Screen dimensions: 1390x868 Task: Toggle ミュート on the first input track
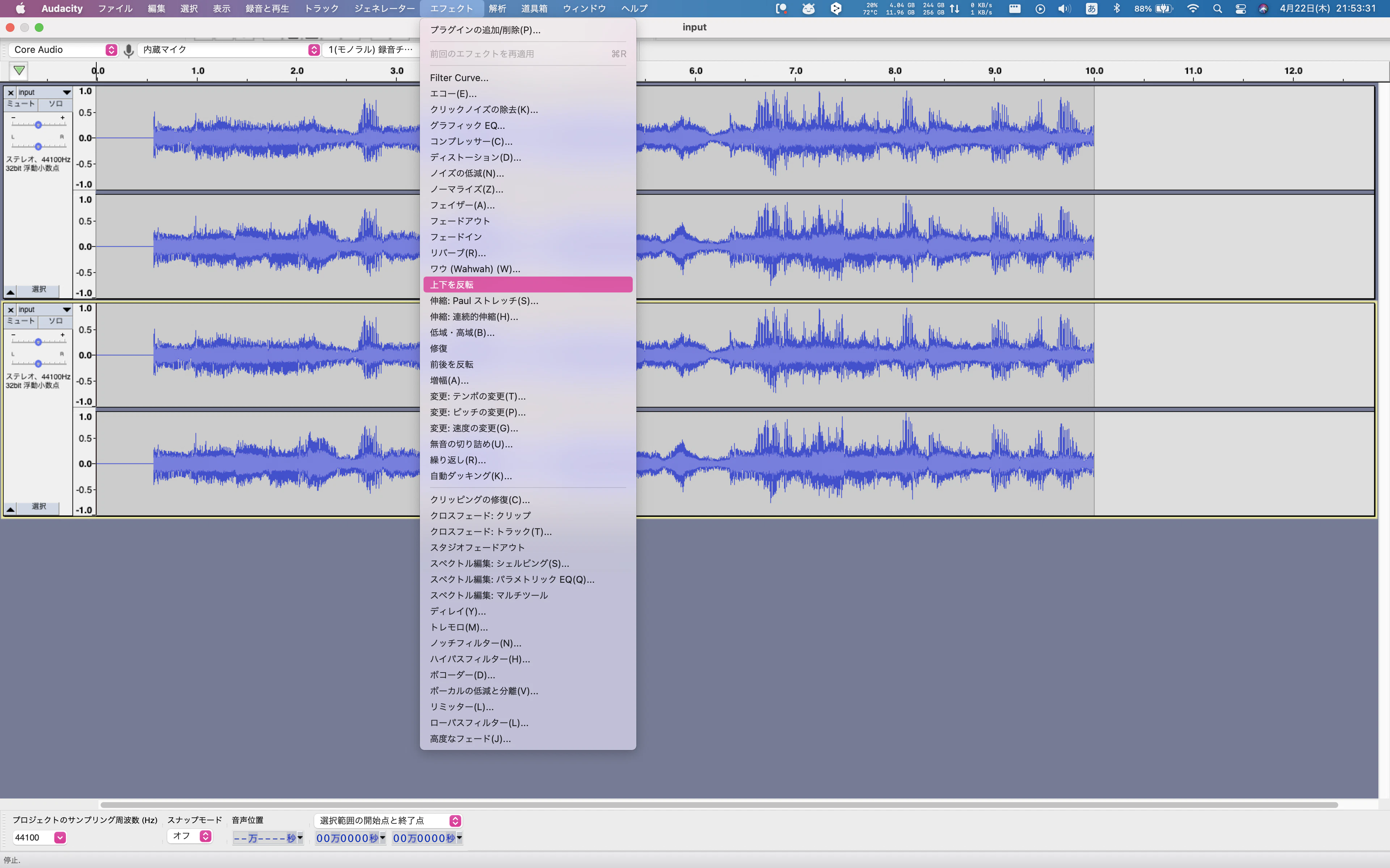pos(21,104)
